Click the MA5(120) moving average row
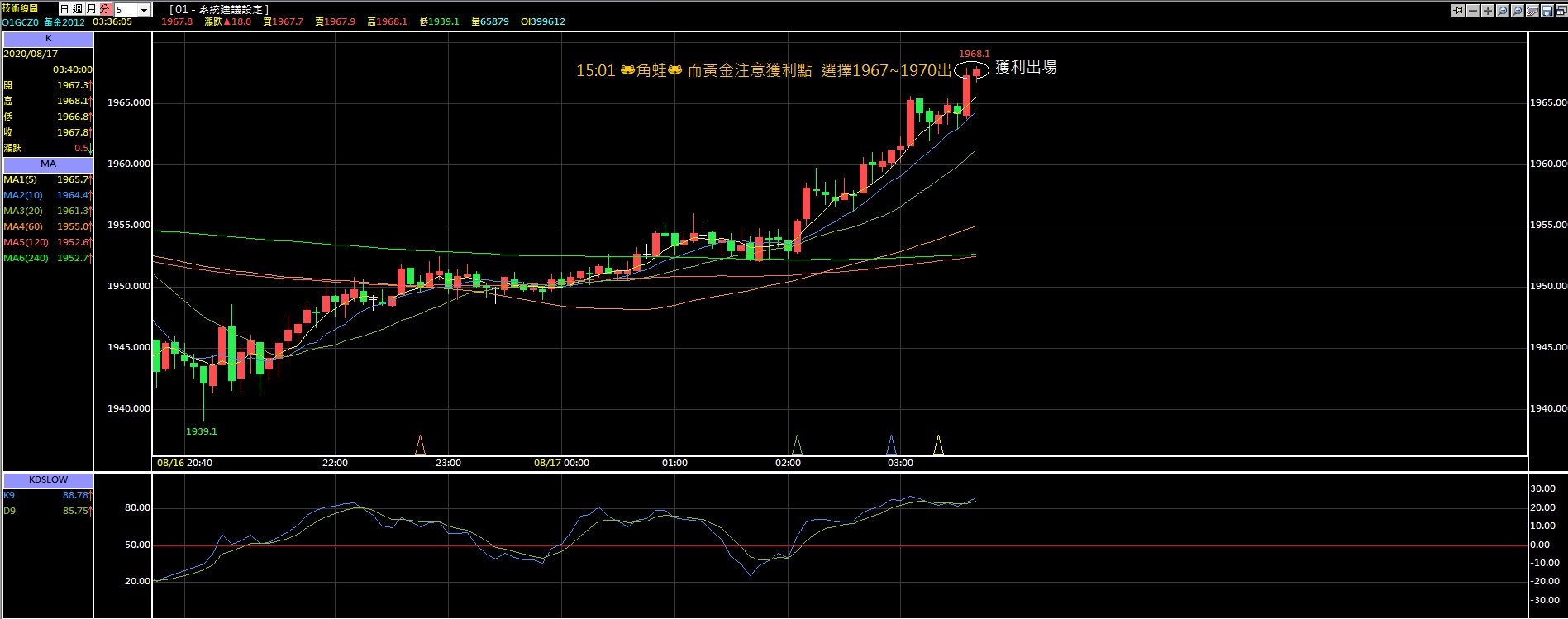 pyautogui.click(x=48, y=242)
